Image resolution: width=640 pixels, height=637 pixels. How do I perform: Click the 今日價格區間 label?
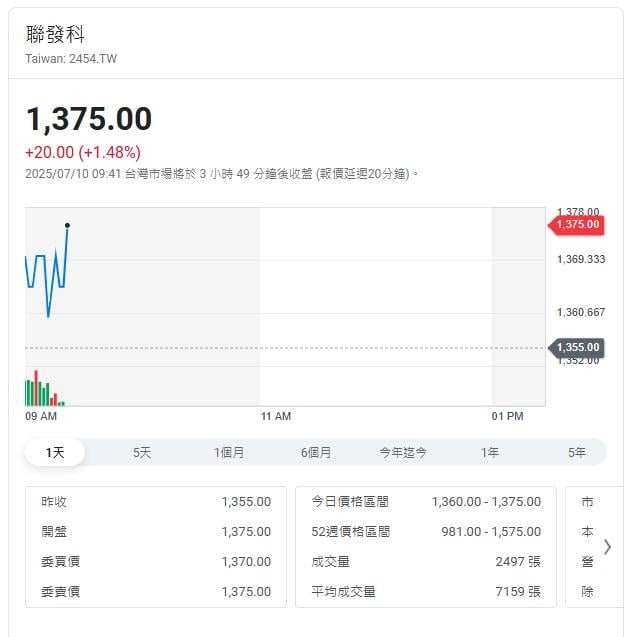(x=350, y=502)
